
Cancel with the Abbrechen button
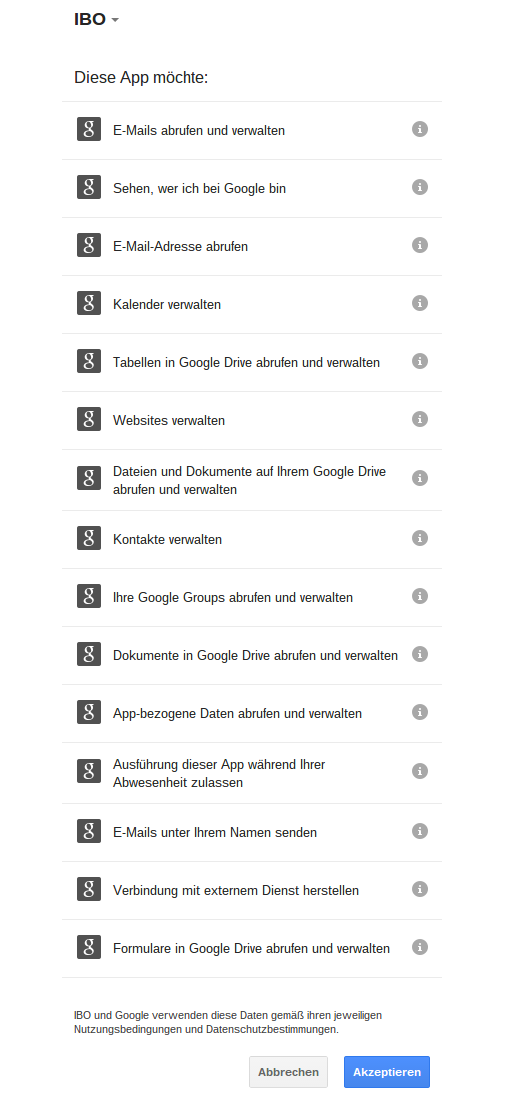pyautogui.click(x=288, y=1072)
